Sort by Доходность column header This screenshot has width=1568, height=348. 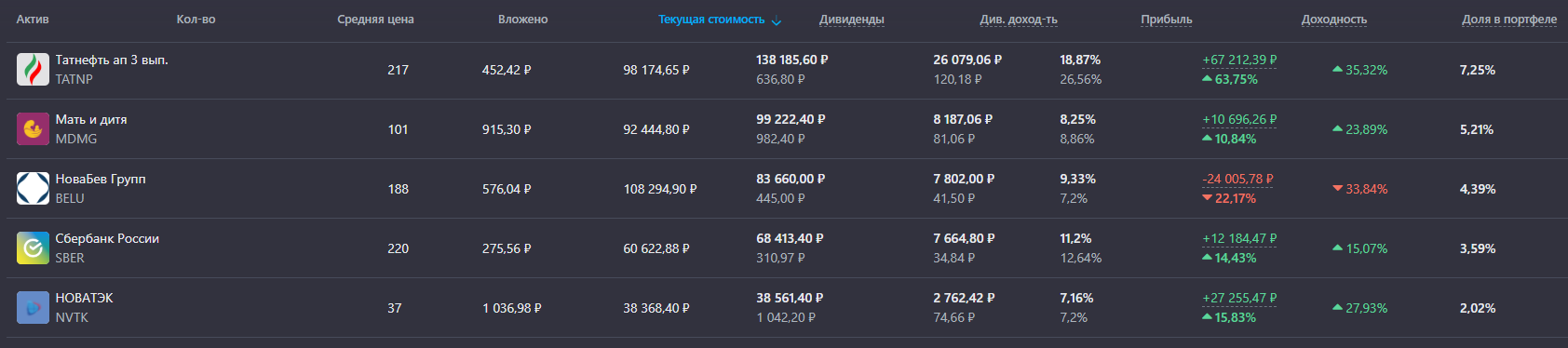[x=1334, y=20]
